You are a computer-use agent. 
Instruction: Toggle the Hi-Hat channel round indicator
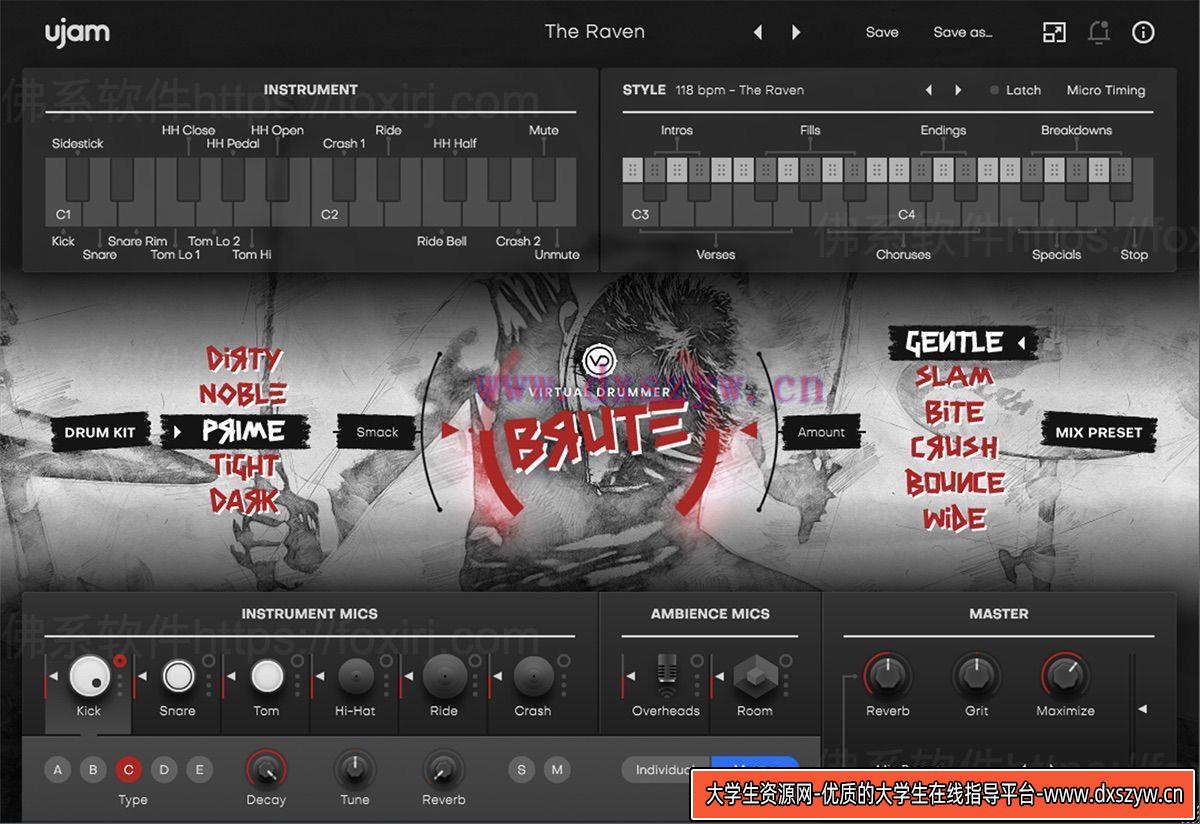pyautogui.click(x=387, y=661)
